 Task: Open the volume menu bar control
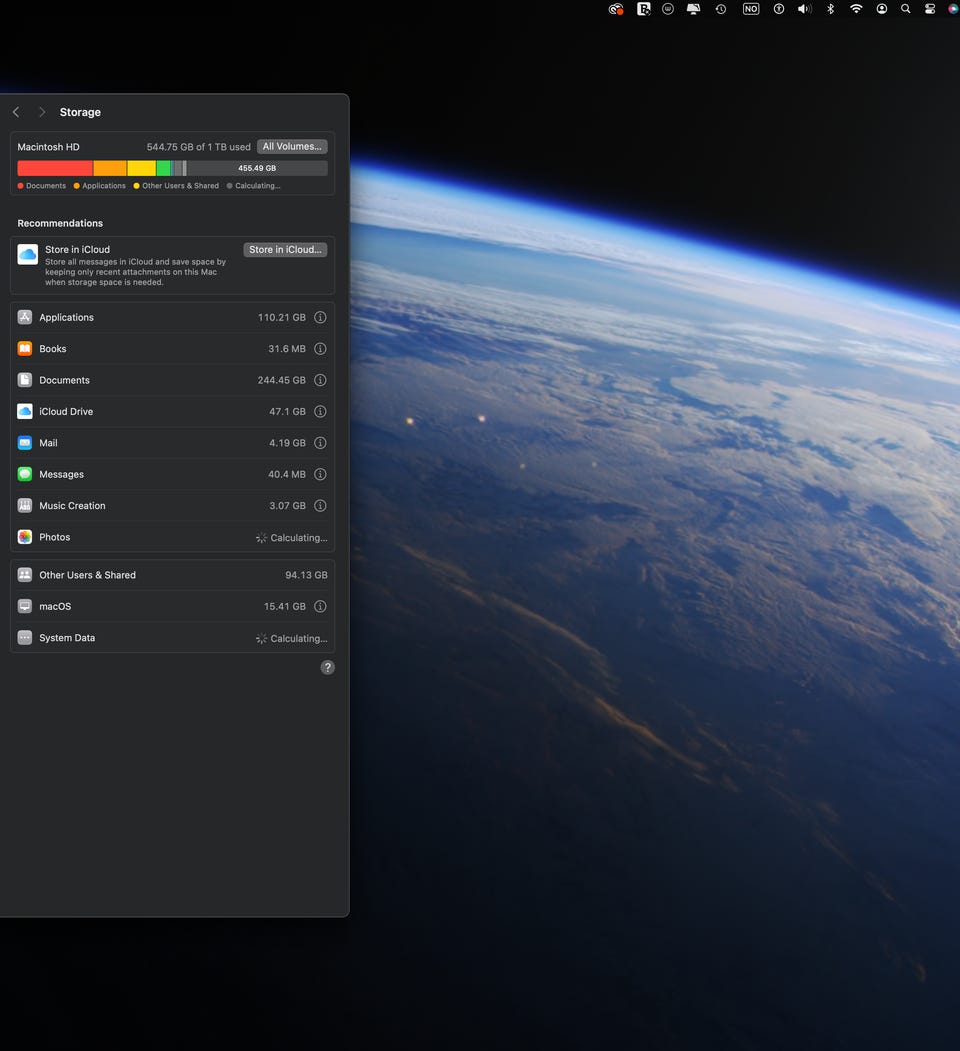(x=804, y=9)
